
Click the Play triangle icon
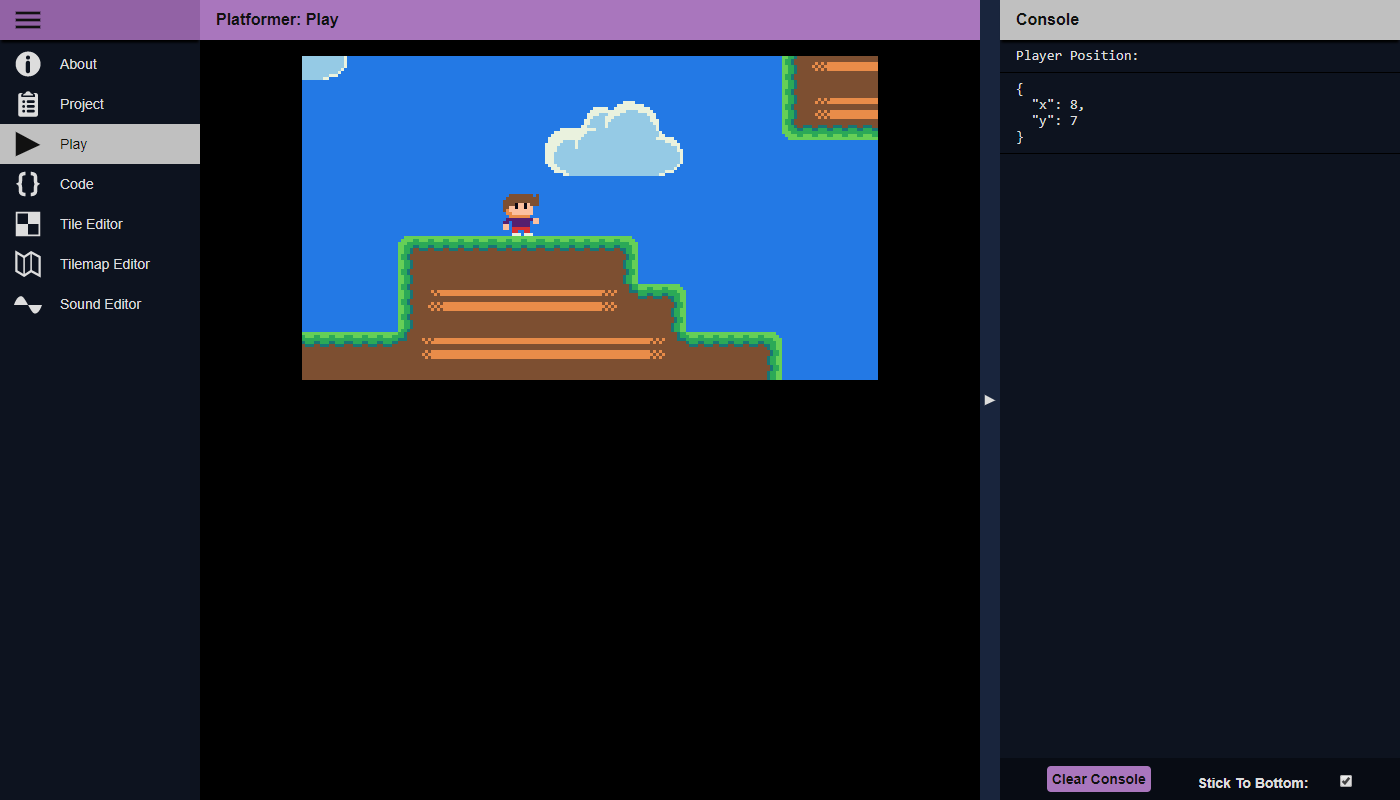(x=28, y=144)
